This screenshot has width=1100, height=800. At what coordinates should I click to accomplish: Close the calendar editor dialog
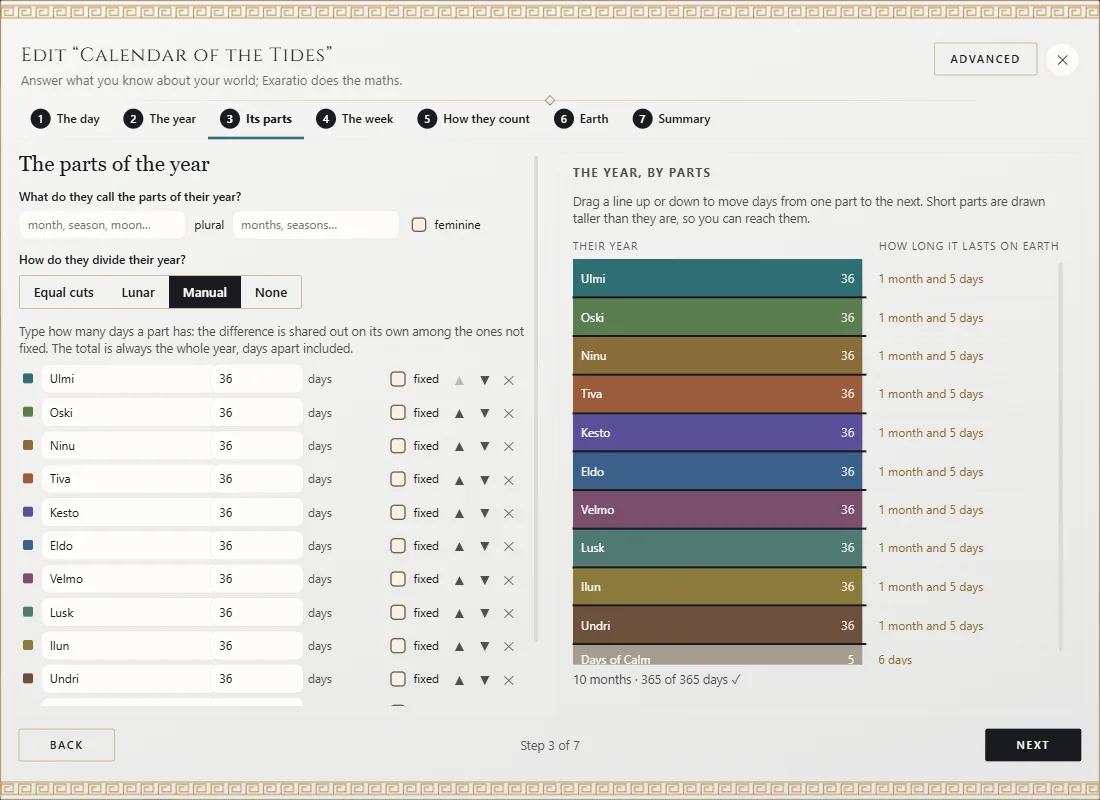click(x=1062, y=60)
